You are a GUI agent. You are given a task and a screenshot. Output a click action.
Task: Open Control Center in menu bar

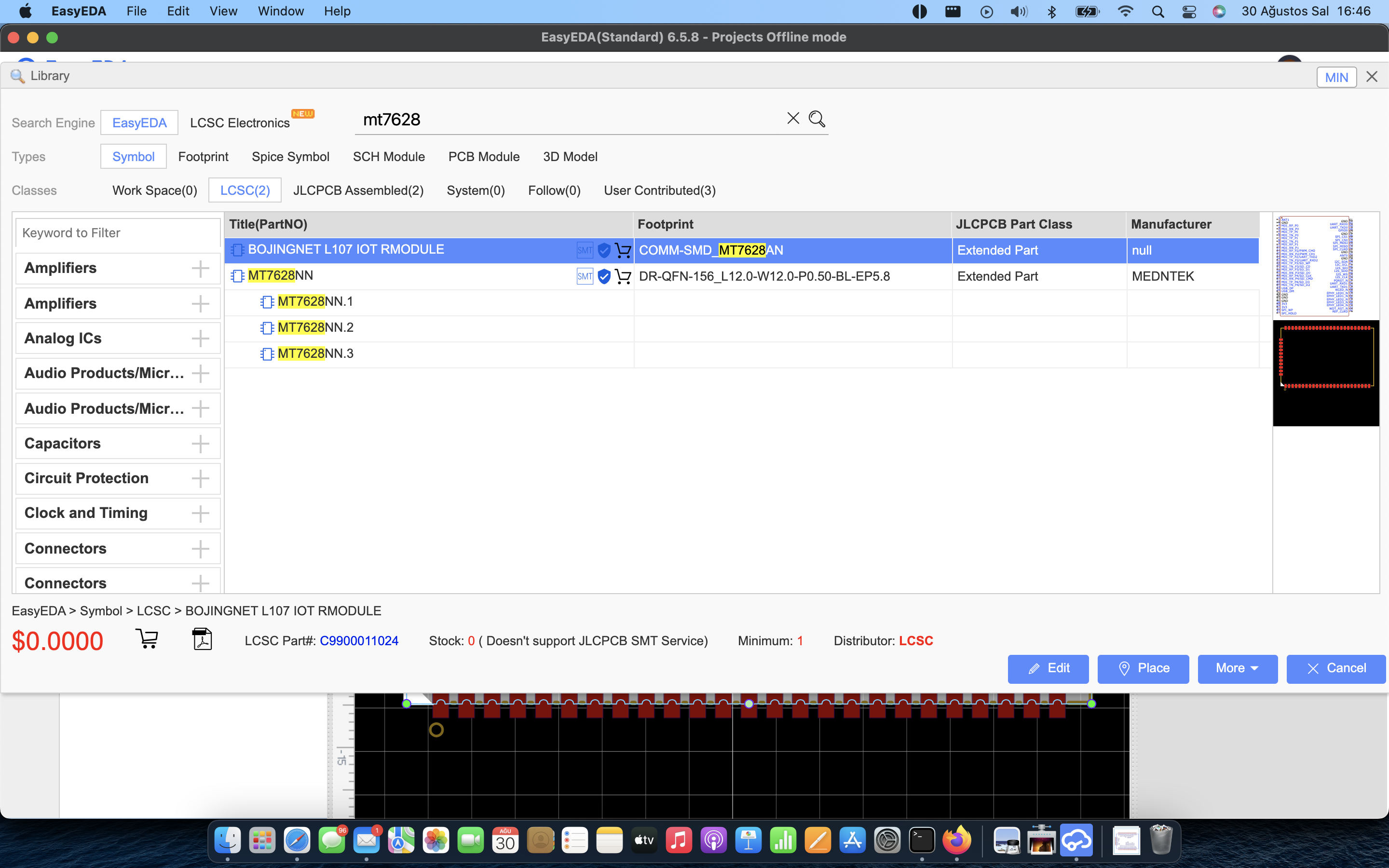coord(1189,12)
